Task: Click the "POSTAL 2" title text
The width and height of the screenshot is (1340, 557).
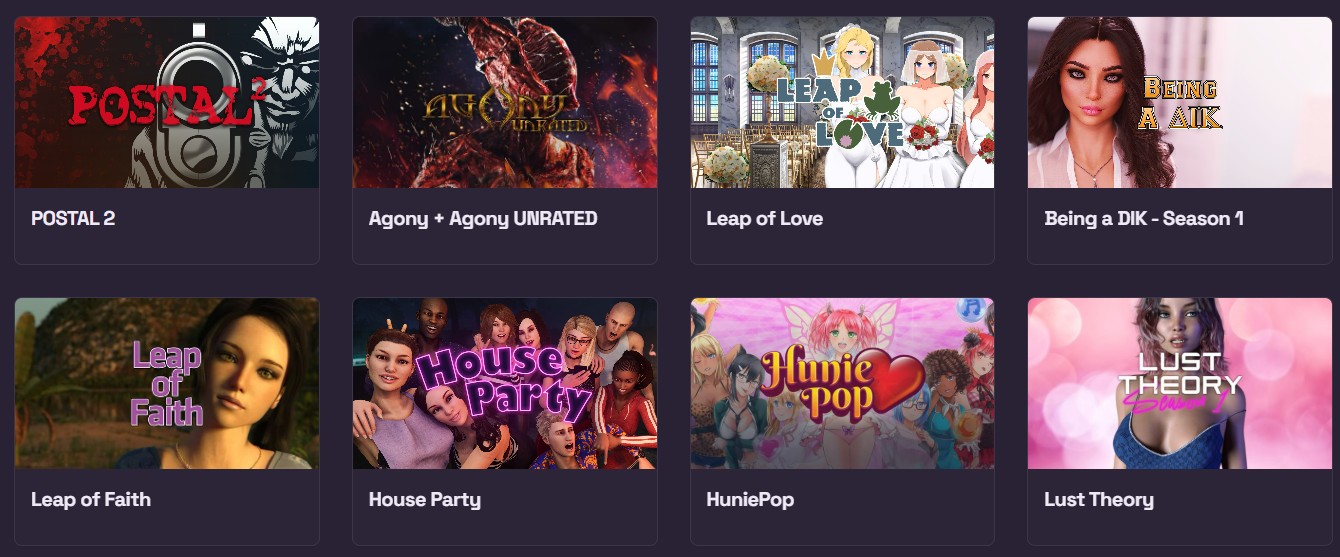Action: point(73,218)
